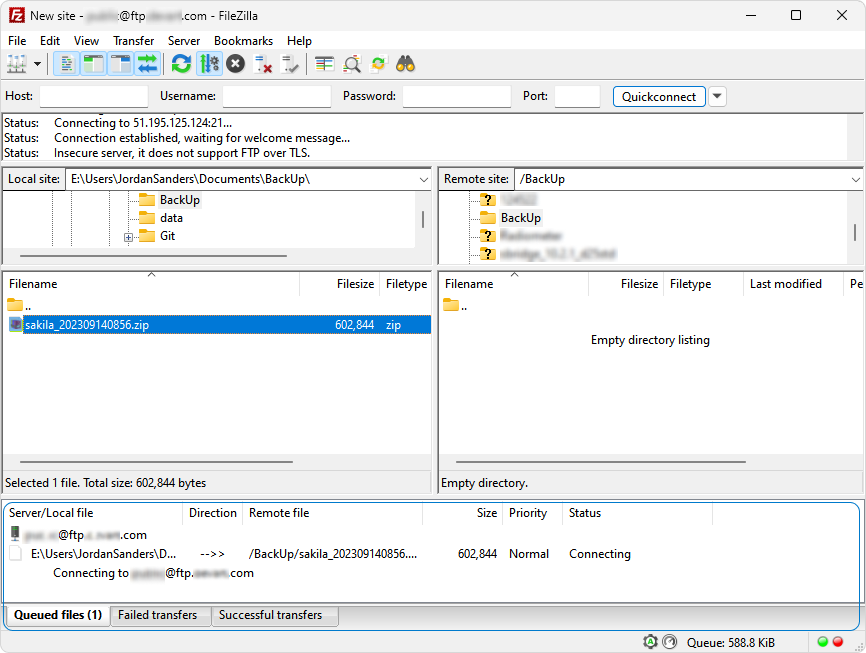Select the local BackUp folder in tree
The width and height of the screenshot is (866, 653).
pos(179,199)
